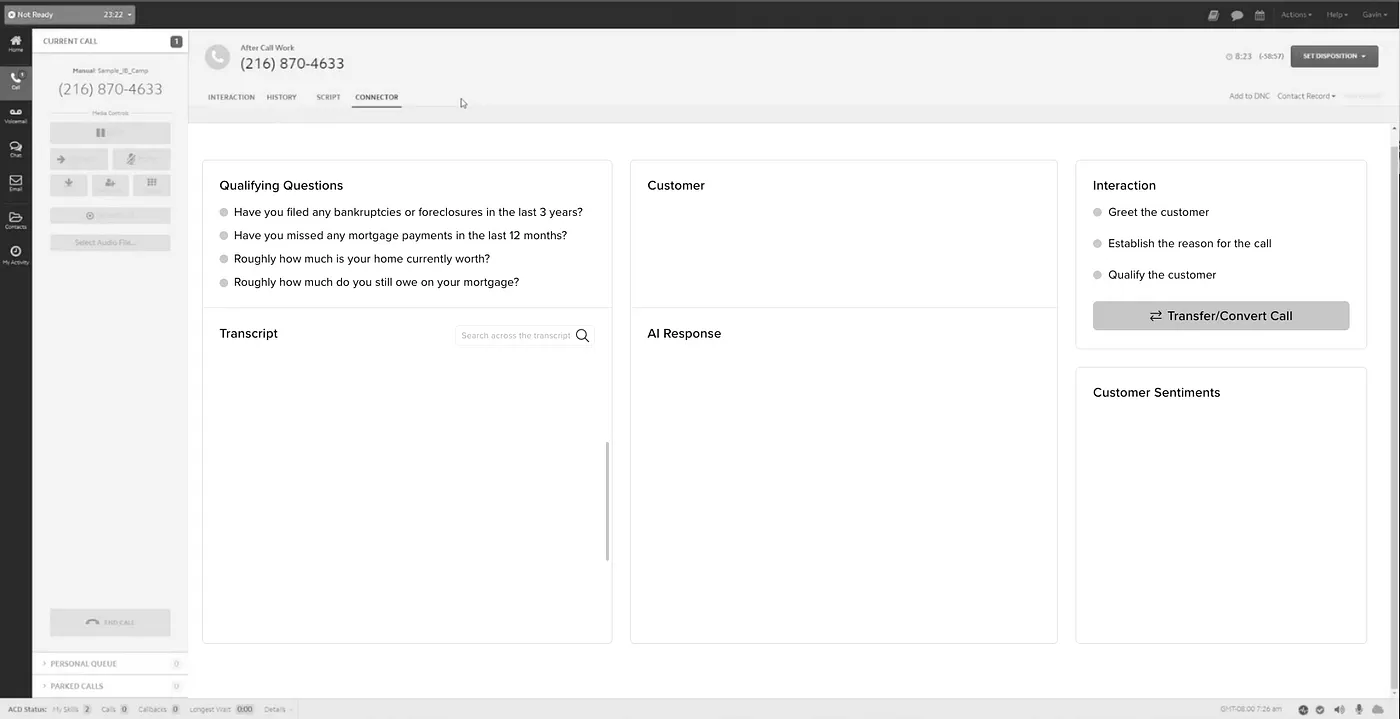
Task: Click the park call down-arrow control
Action: tap(69, 184)
